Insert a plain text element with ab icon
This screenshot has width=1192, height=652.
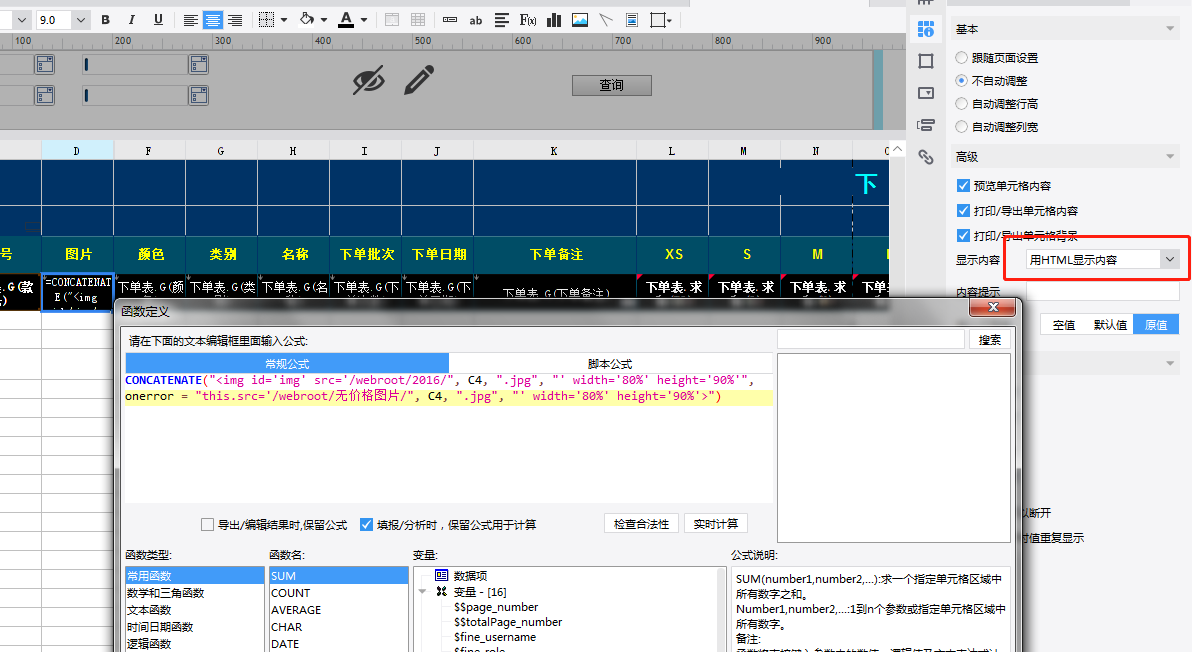coord(476,21)
